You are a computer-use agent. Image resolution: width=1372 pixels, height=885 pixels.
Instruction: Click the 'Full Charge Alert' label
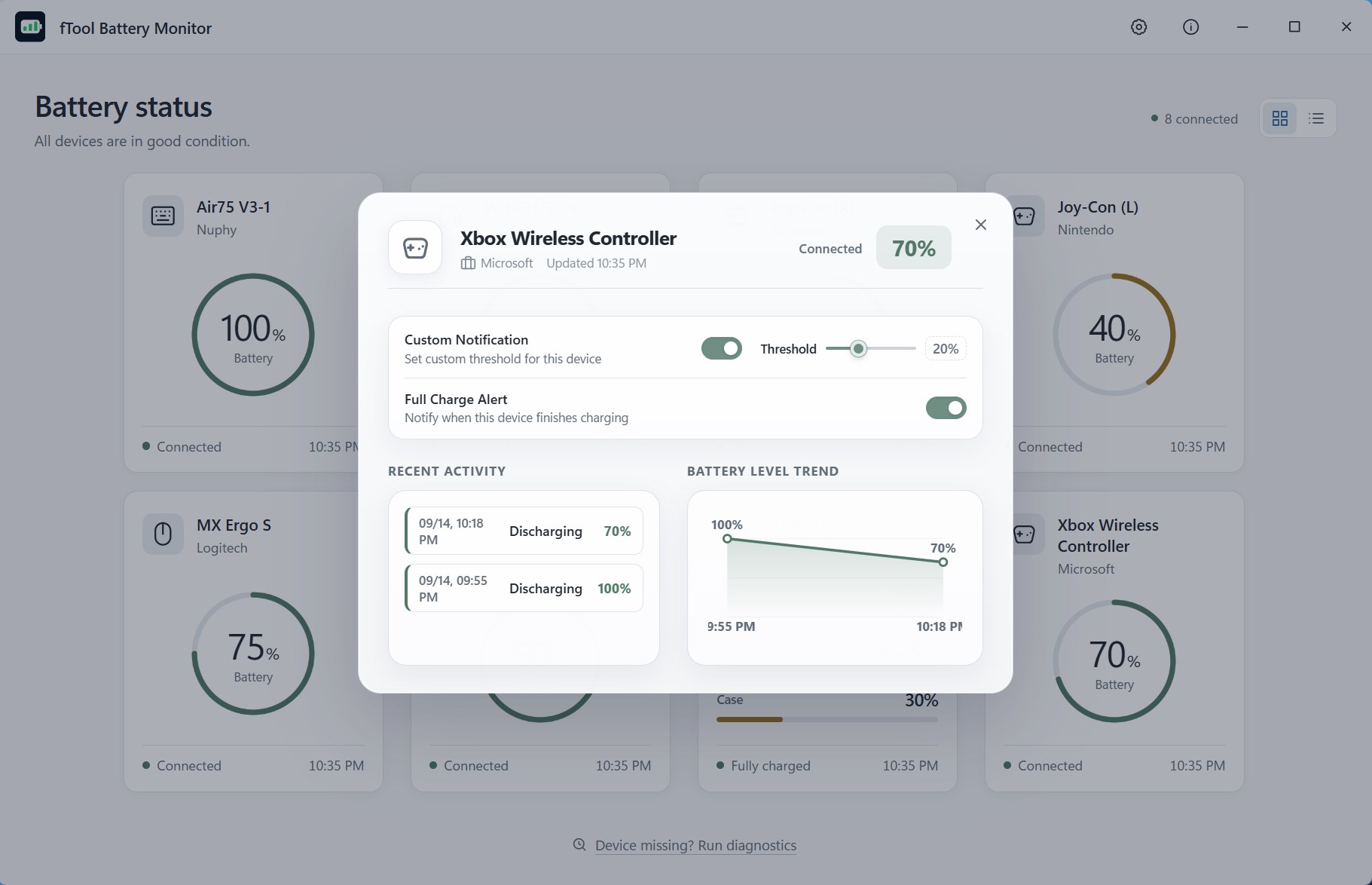[456, 399]
